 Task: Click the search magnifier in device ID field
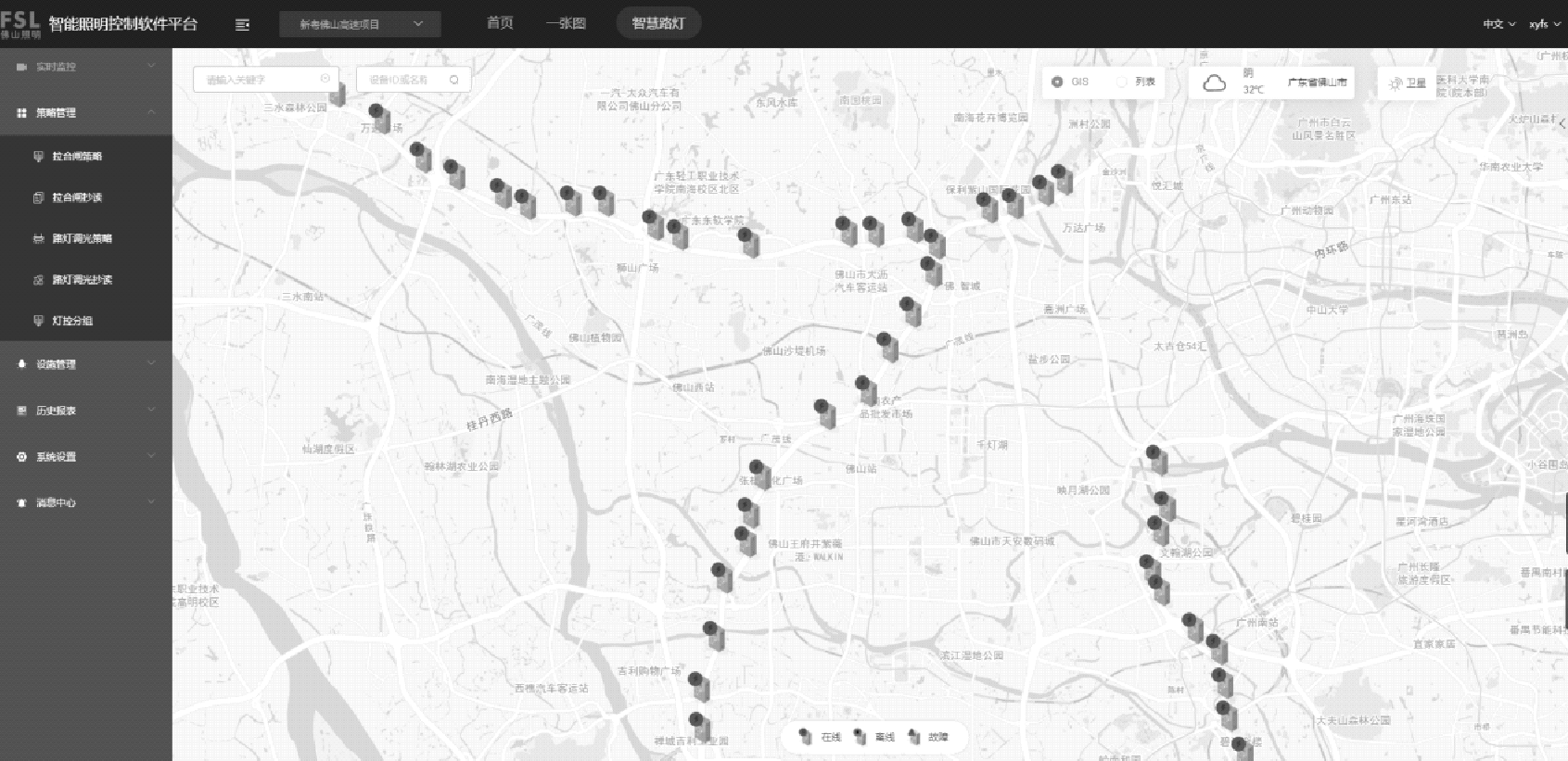click(453, 80)
